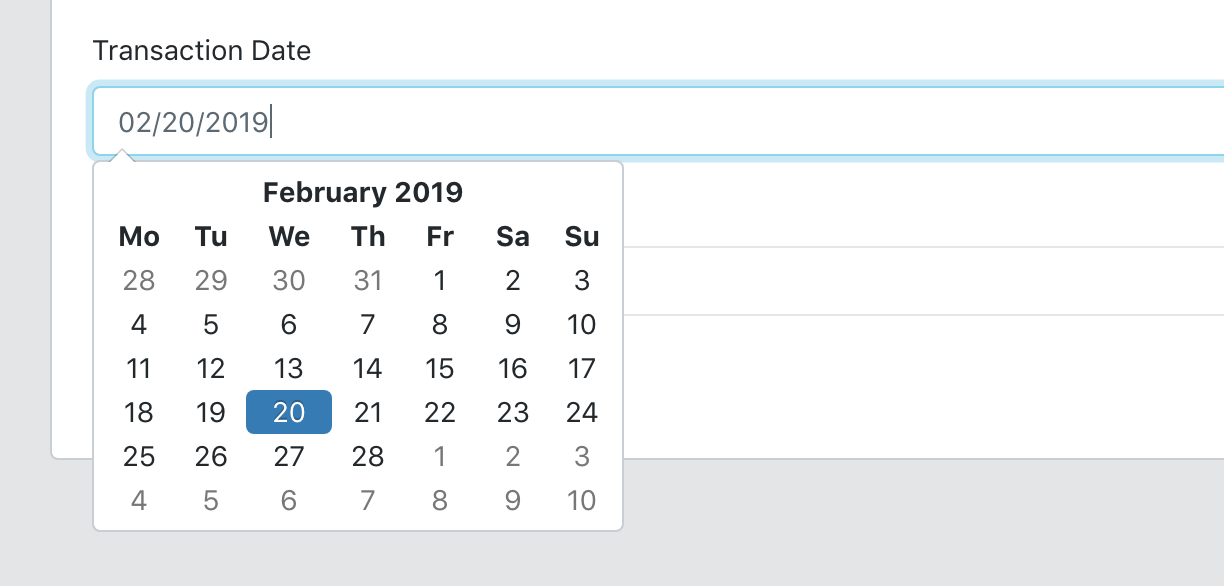Open month view via February 2019 header
This screenshot has height=586, width=1224.
tap(362, 192)
